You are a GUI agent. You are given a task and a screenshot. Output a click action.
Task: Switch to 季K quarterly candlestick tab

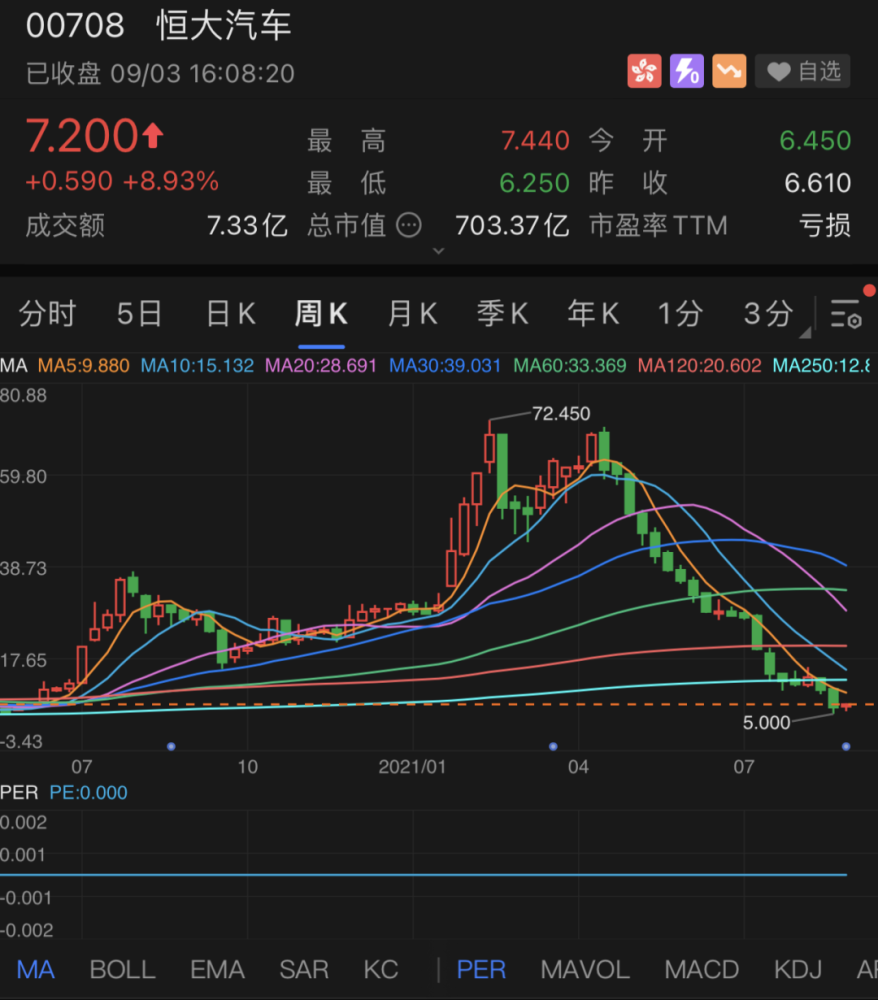tap(503, 314)
